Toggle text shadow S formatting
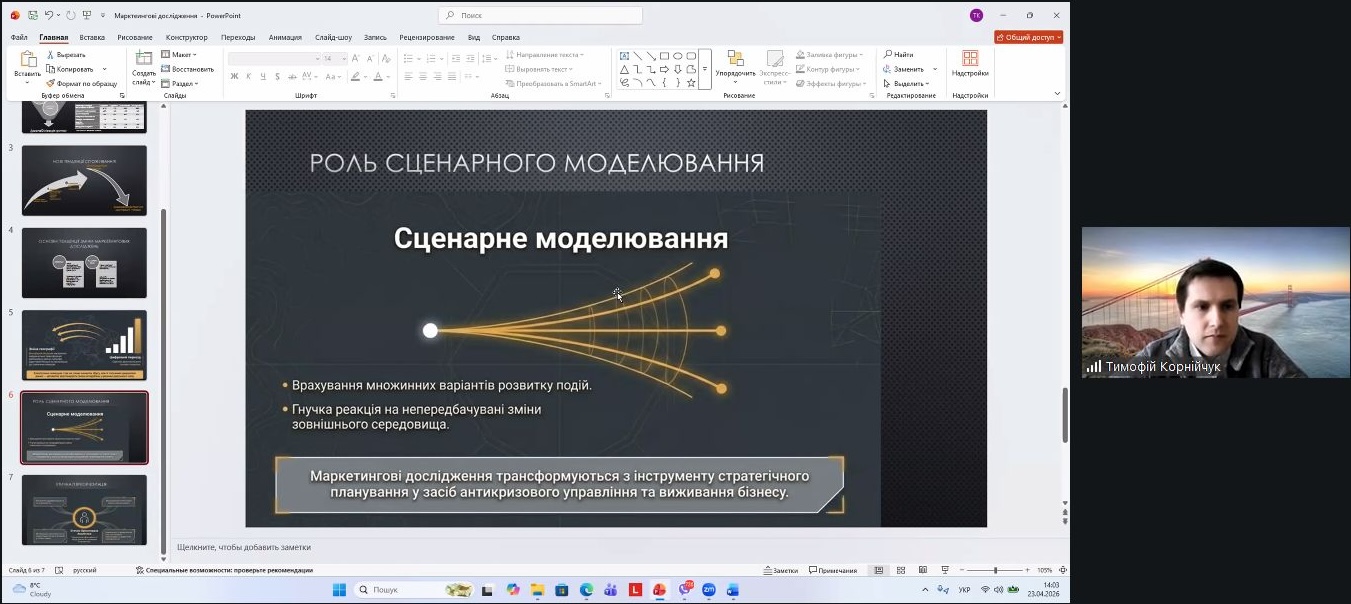The height and width of the screenshot is (604, 1351). (x=276, y=76)
